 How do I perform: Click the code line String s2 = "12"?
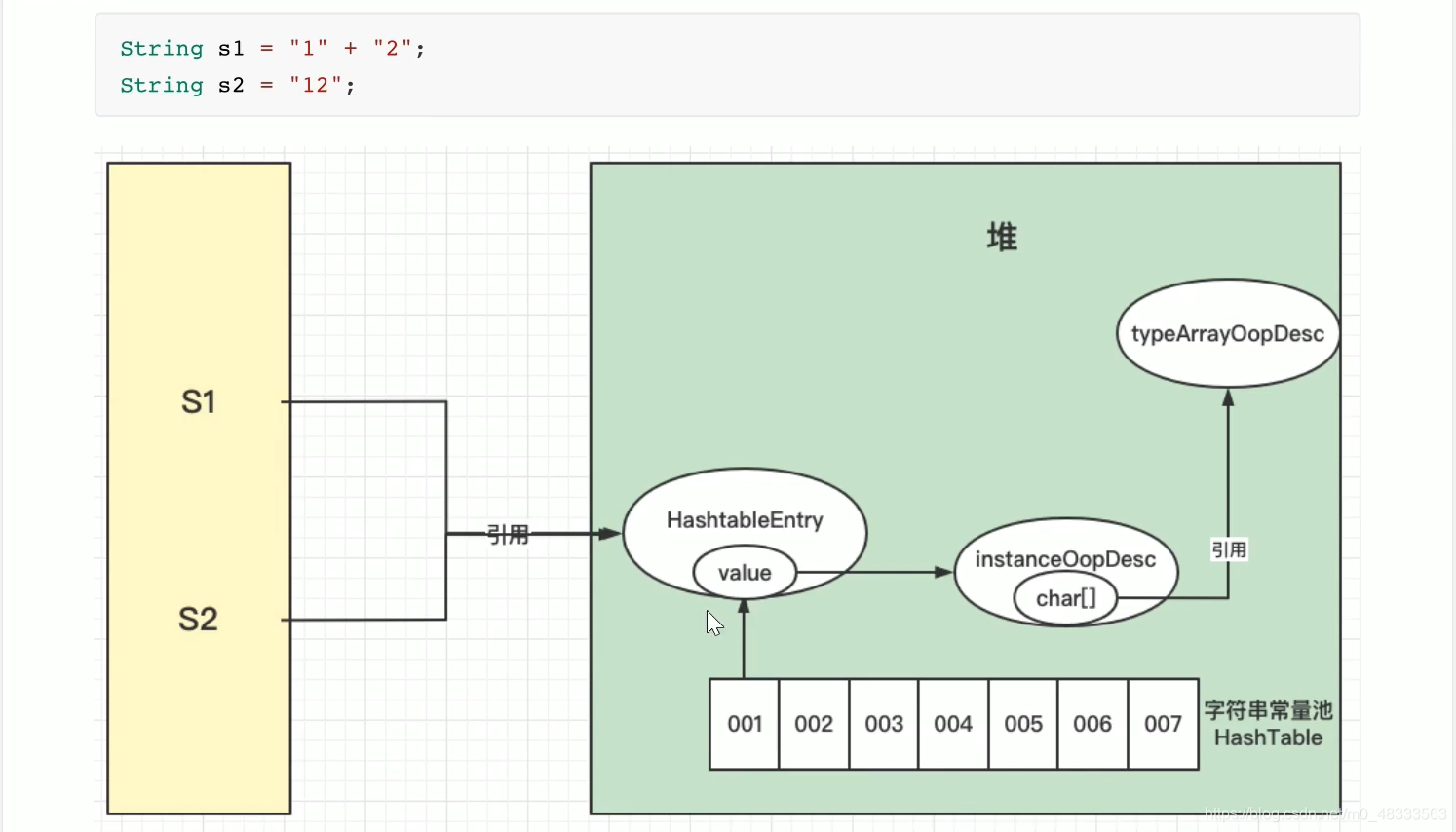point(238,85)
